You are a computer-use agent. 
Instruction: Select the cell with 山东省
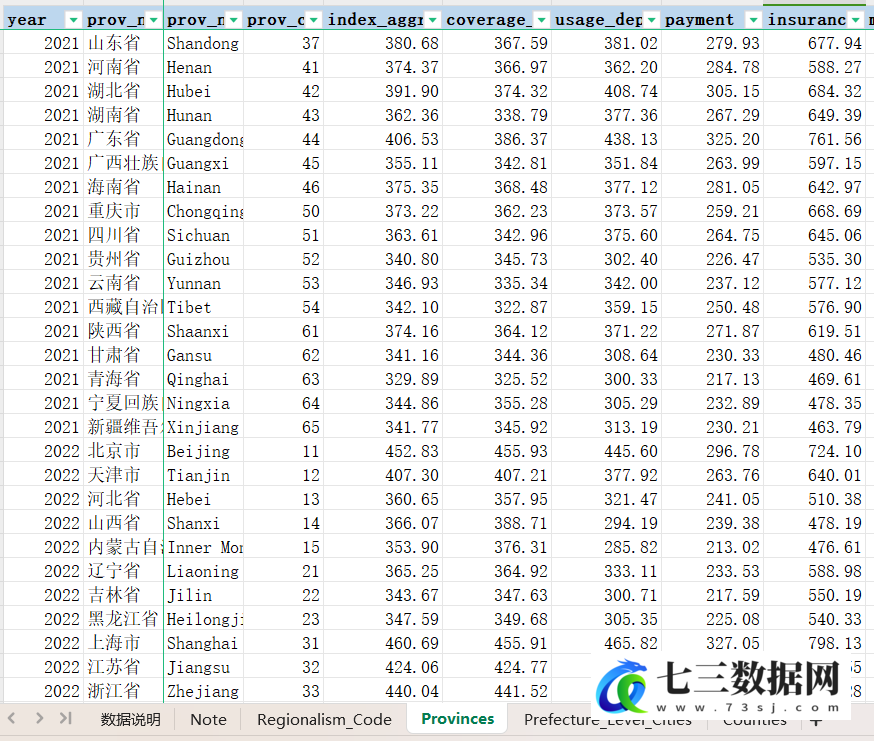click(x=123, y=43)
